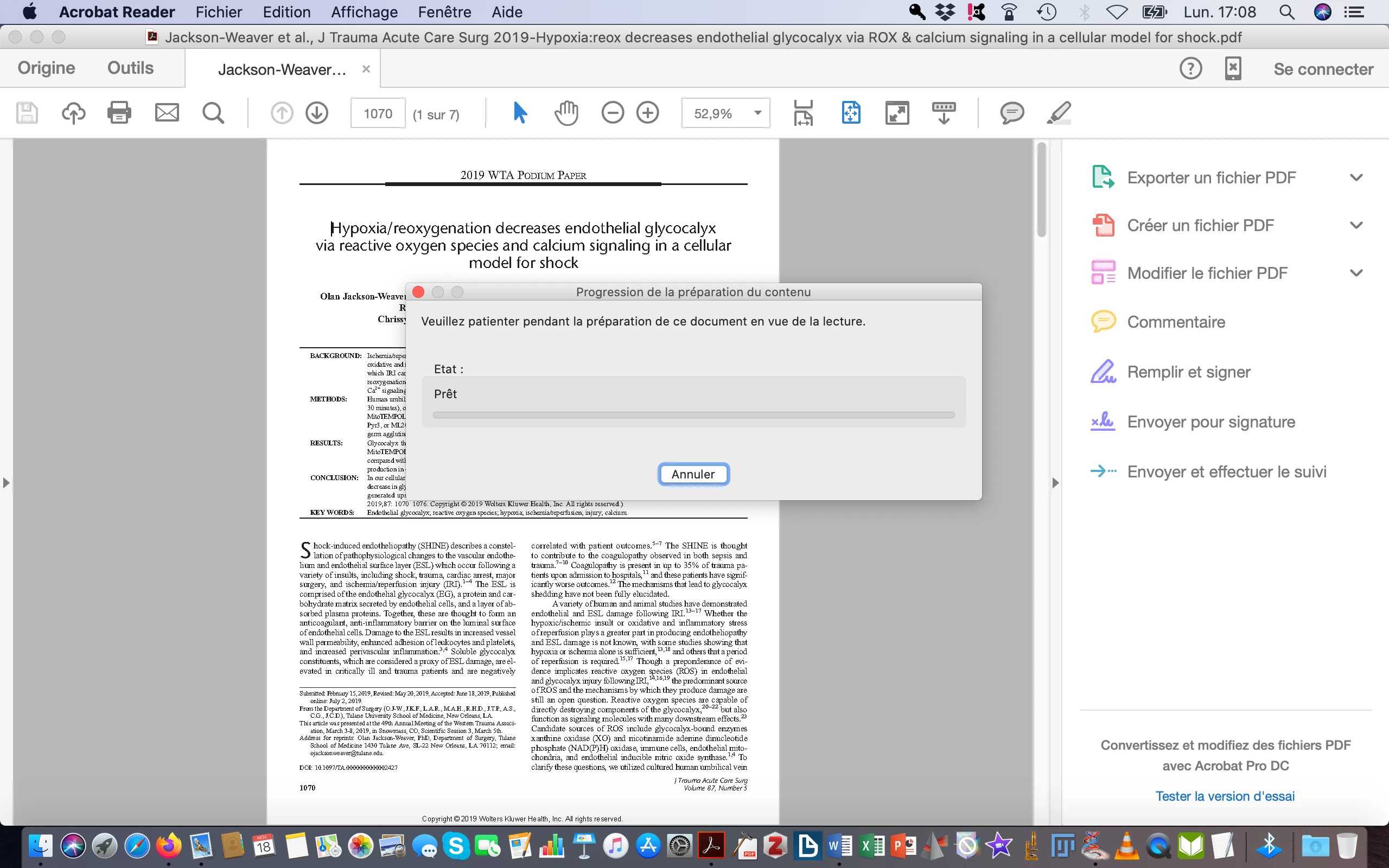Viewport: 1389px width, 868px height.
Task: Activate the arrow selection tool
Action: (x=520, y=112)
